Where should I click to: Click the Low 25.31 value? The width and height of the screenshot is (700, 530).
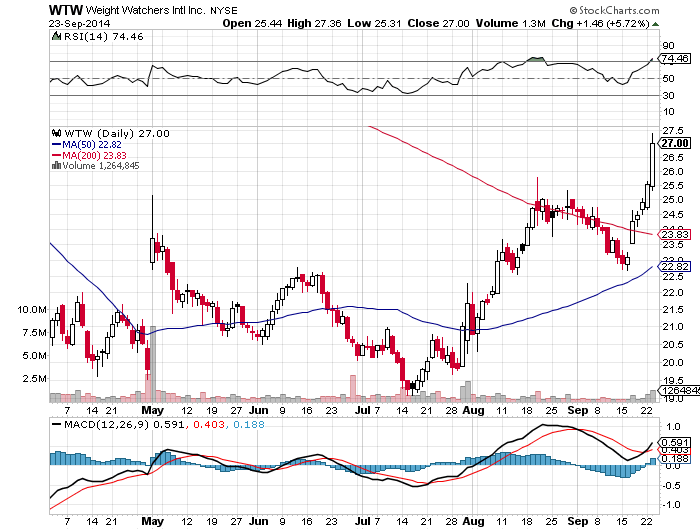[x=374, y=23]
